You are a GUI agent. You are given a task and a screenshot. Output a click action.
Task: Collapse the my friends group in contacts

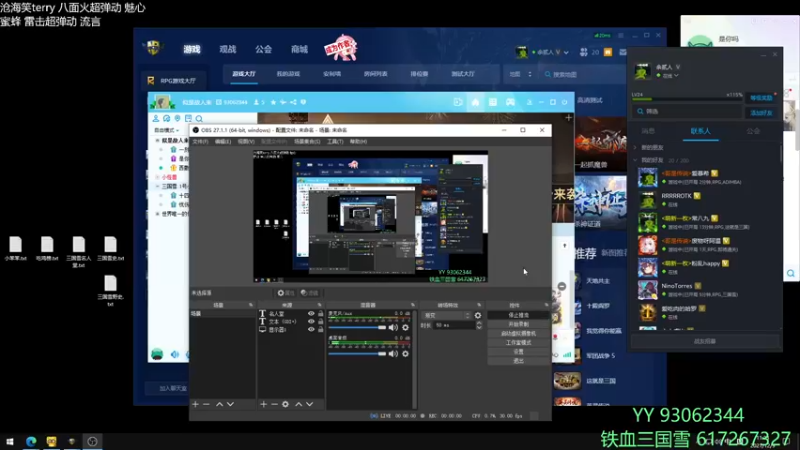tap(635, 160)
